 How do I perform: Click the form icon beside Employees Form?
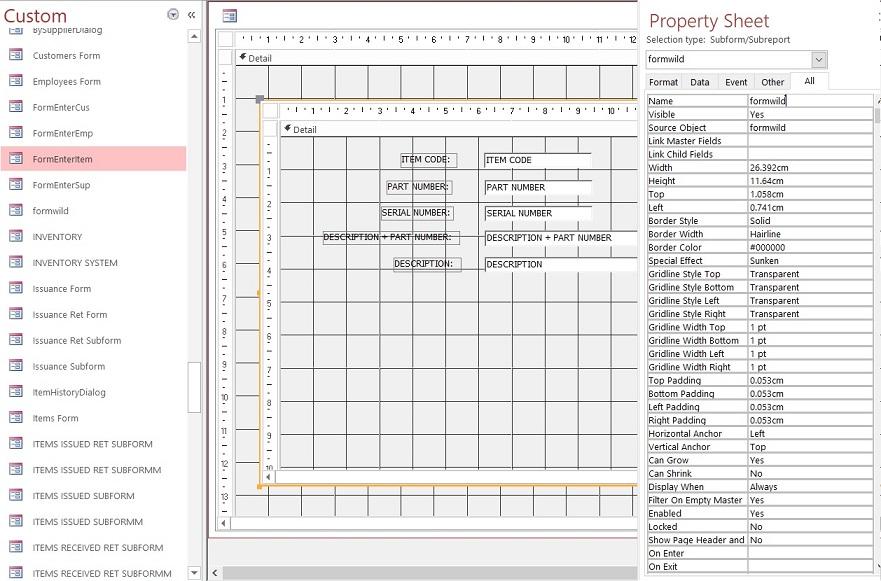(x=16, y=81)
